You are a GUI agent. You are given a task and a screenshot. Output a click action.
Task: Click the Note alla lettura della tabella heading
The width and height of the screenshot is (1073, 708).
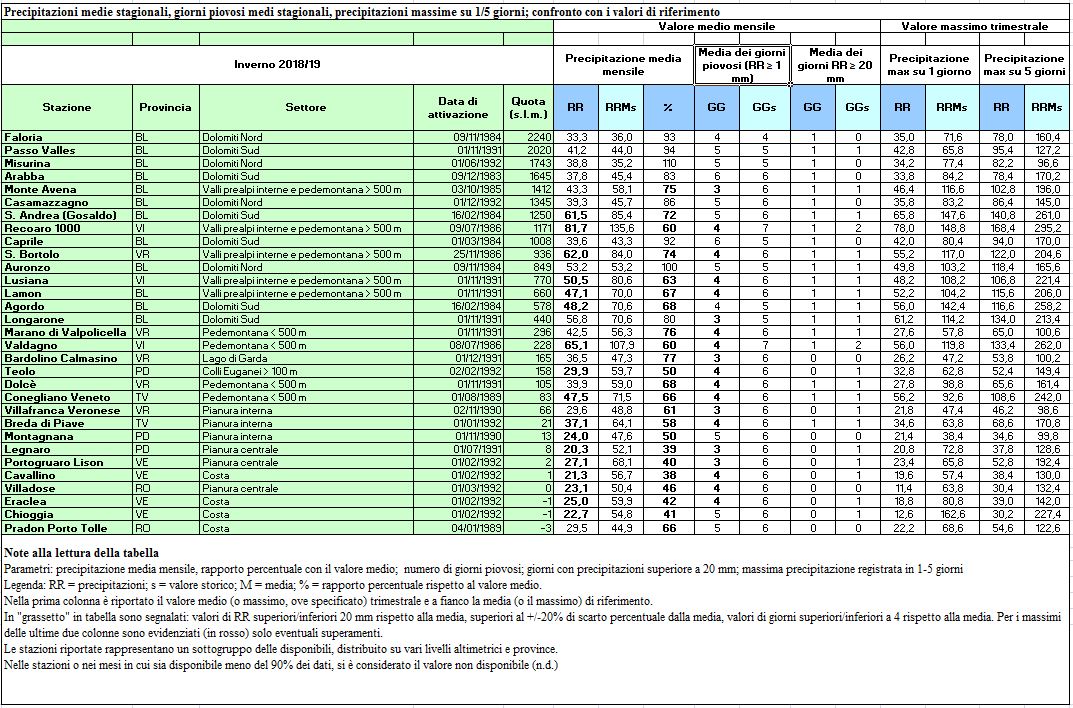80,553
